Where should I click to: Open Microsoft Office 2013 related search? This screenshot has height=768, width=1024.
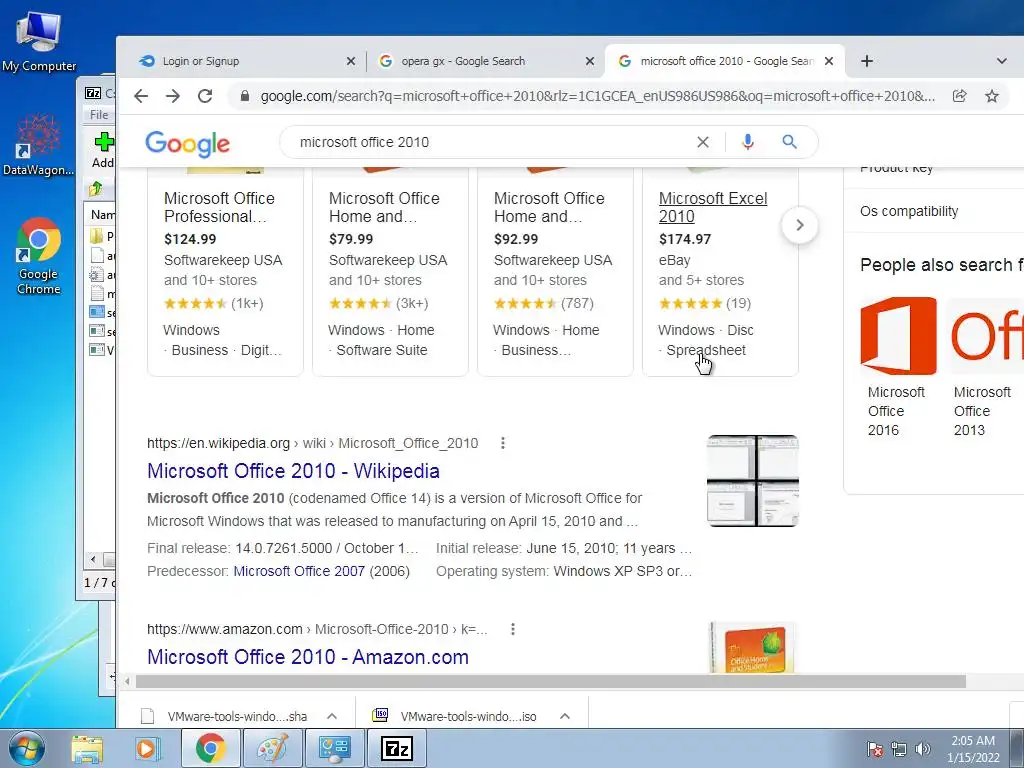[983, 367]
